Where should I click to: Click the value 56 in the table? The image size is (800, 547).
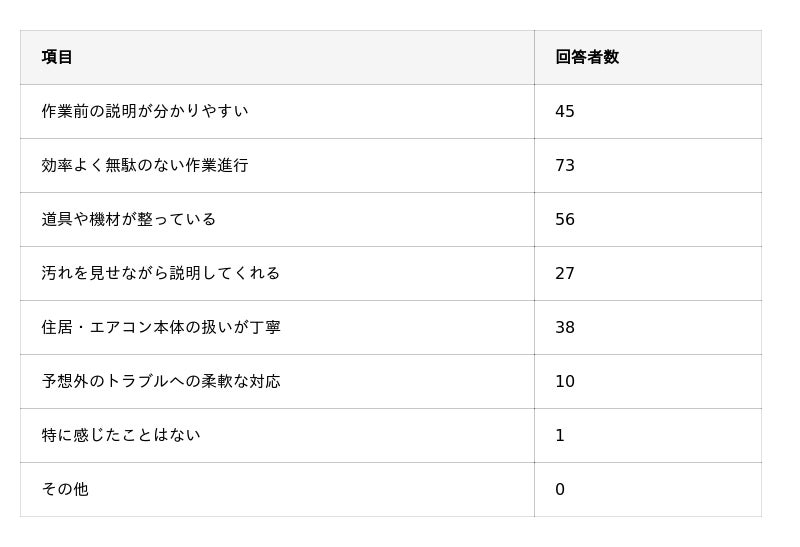point(565,219)
